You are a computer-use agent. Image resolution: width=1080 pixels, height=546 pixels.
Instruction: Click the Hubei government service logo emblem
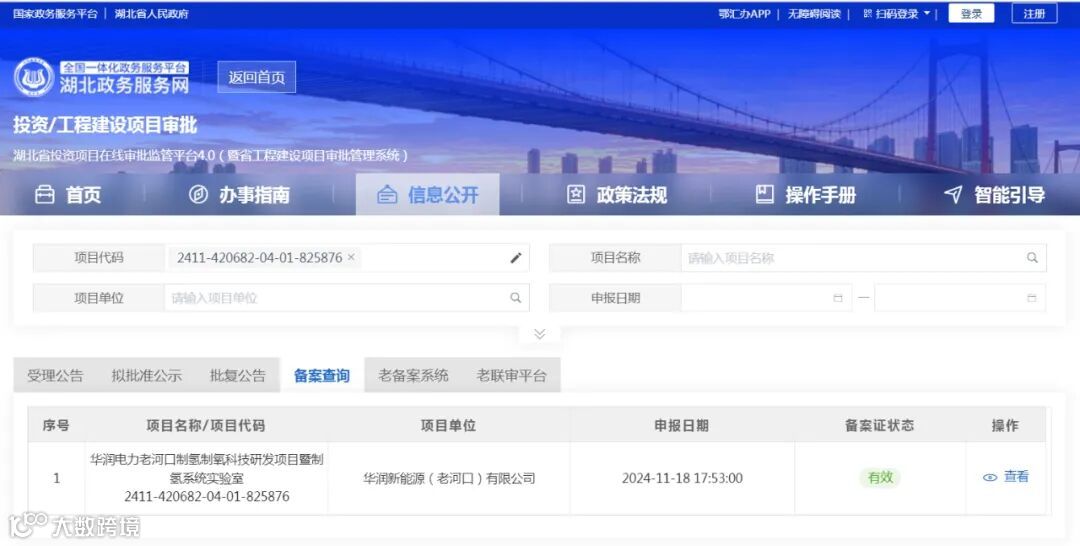(34, 77)
